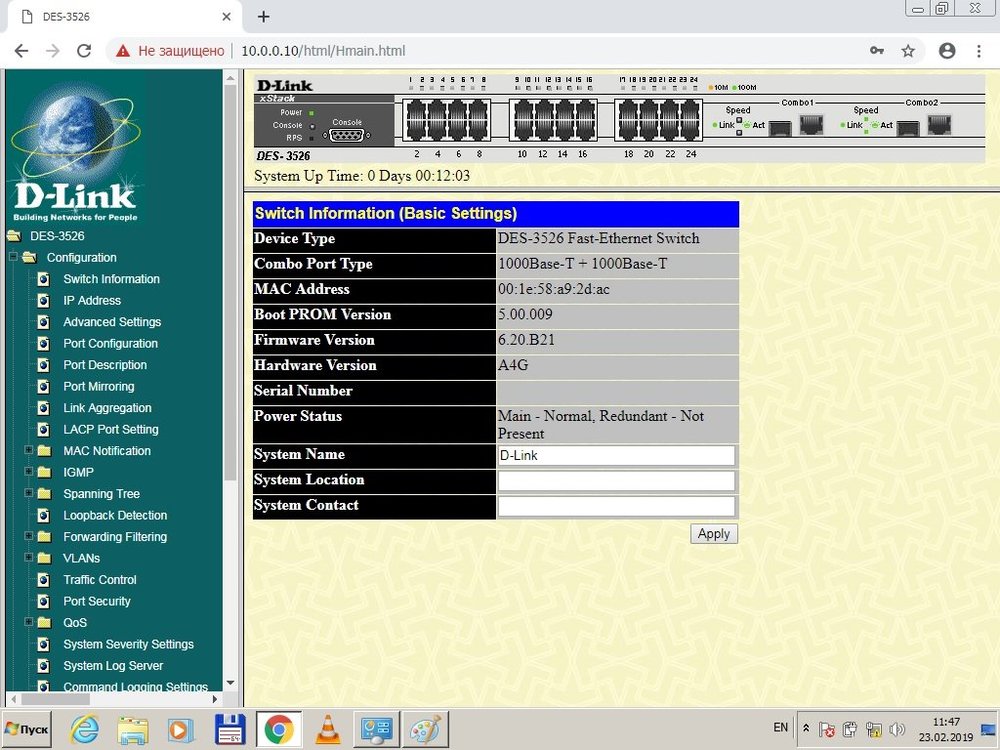
Task: Open Chrome profile account icon
Action: 947,50
